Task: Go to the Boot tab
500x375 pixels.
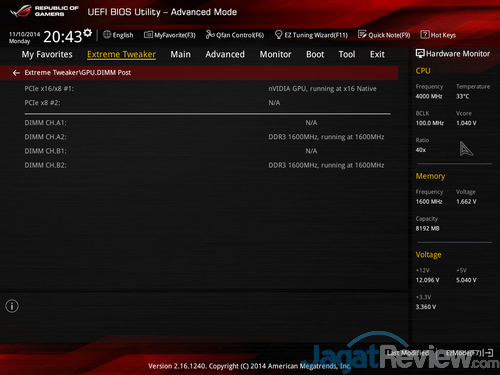Action: (315, 54)
